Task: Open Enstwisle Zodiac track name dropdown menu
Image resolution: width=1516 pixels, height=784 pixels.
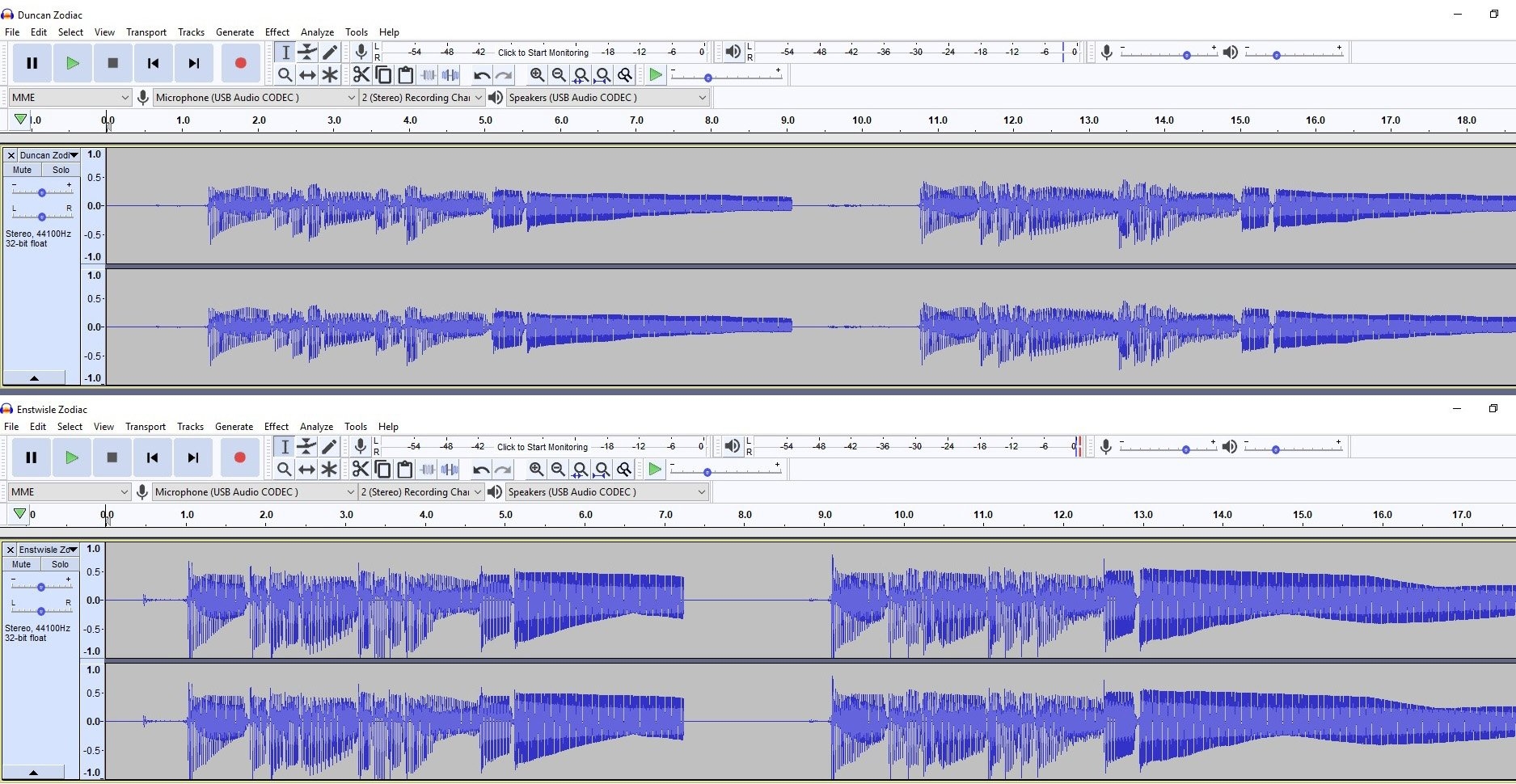Action: [48, 550]
